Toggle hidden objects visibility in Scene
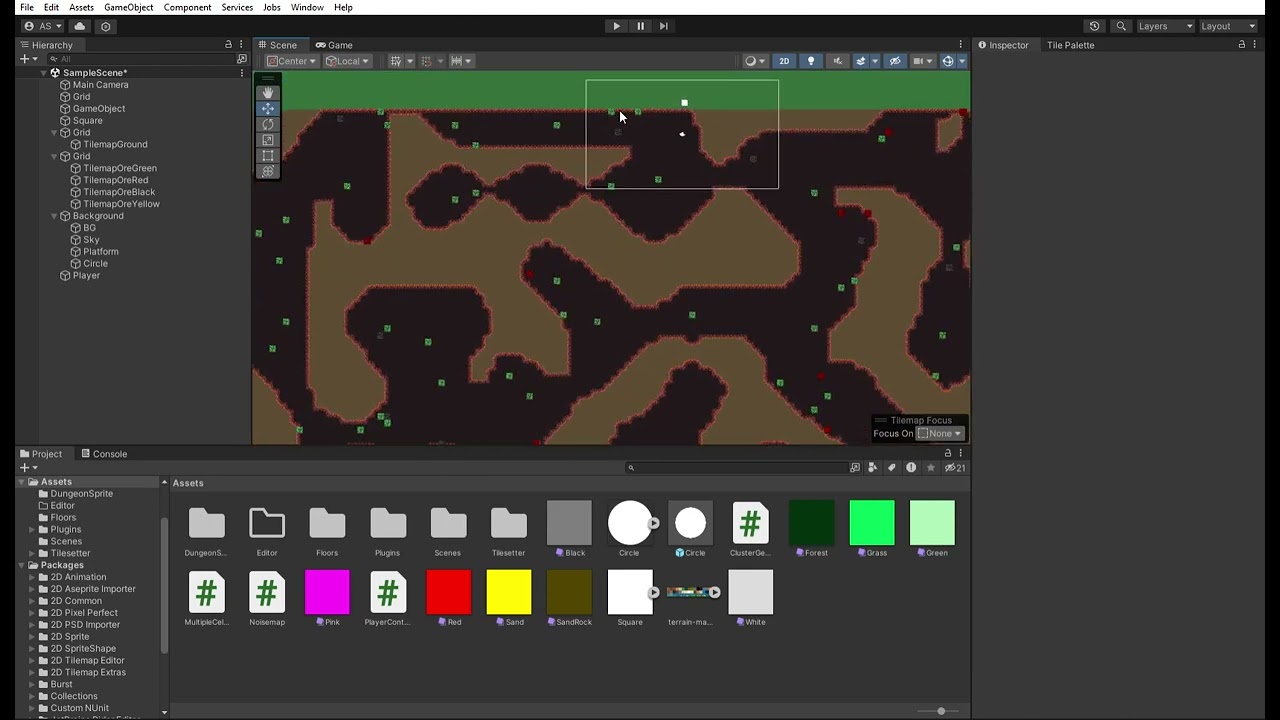Image resolution: width=1280 pixels, height=720 pixels. pos(895,61)
